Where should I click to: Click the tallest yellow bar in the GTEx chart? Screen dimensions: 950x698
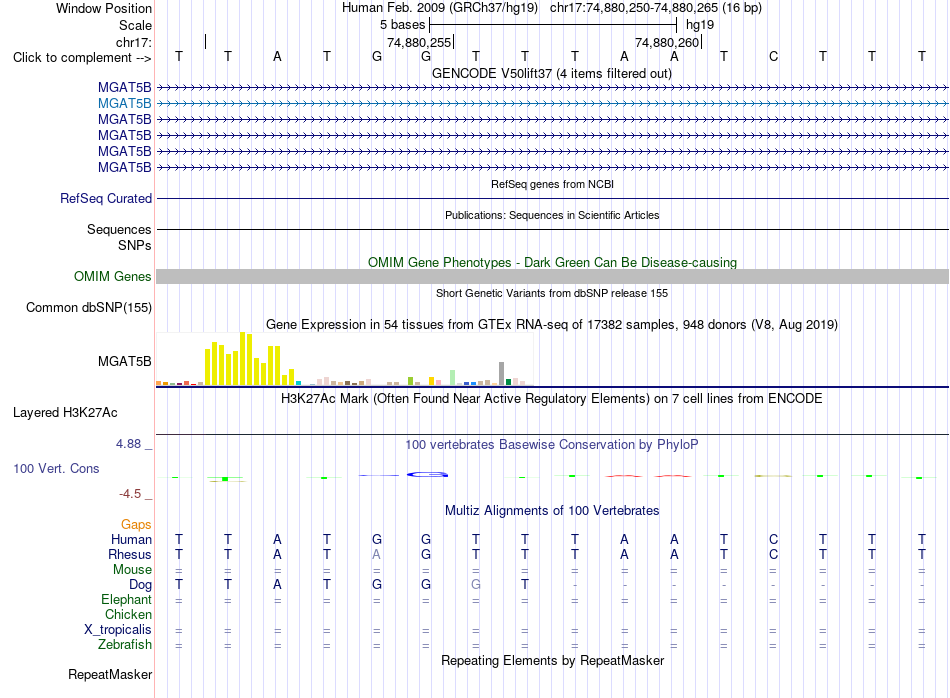243,359
